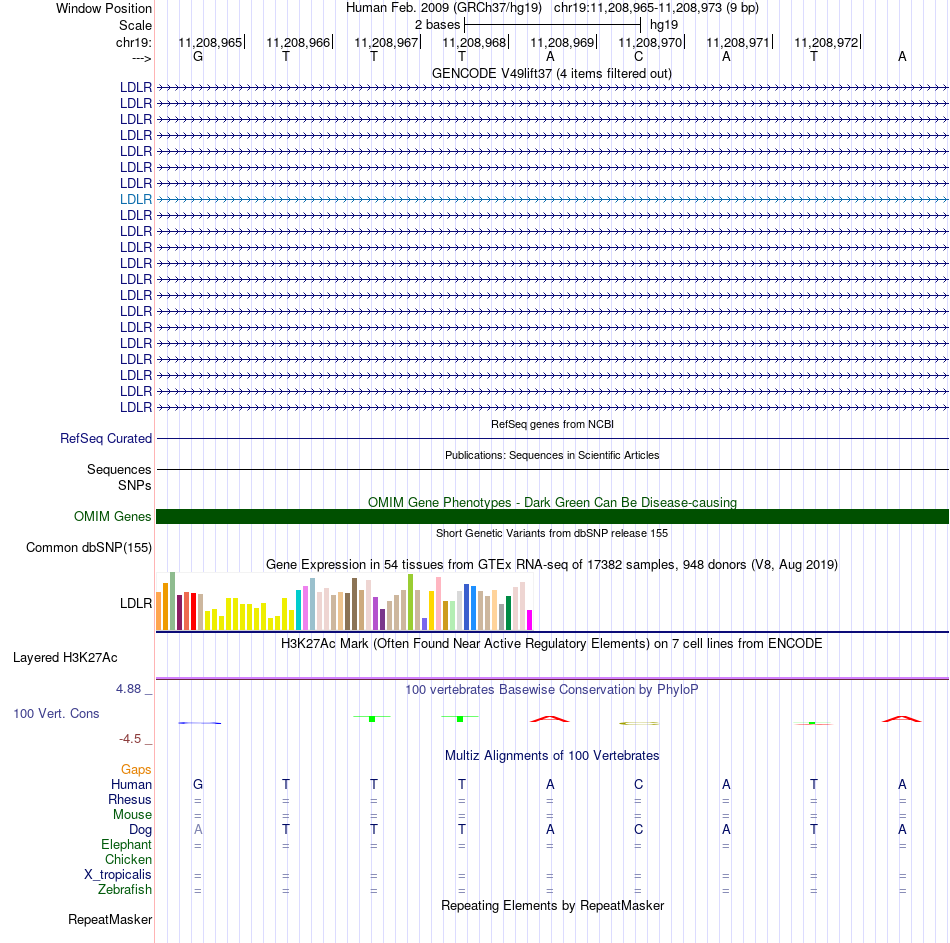Click position label 11,208,967
Viewport: 950px width, 943px height.
pyautogui.click(x=386, y=42)
